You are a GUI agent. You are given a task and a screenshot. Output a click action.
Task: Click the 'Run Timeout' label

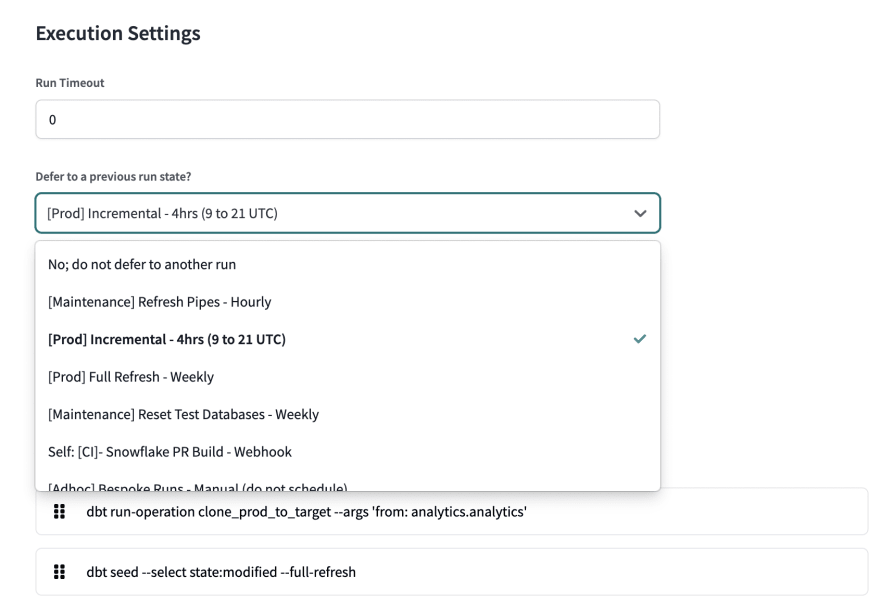[x=70, y=83]
